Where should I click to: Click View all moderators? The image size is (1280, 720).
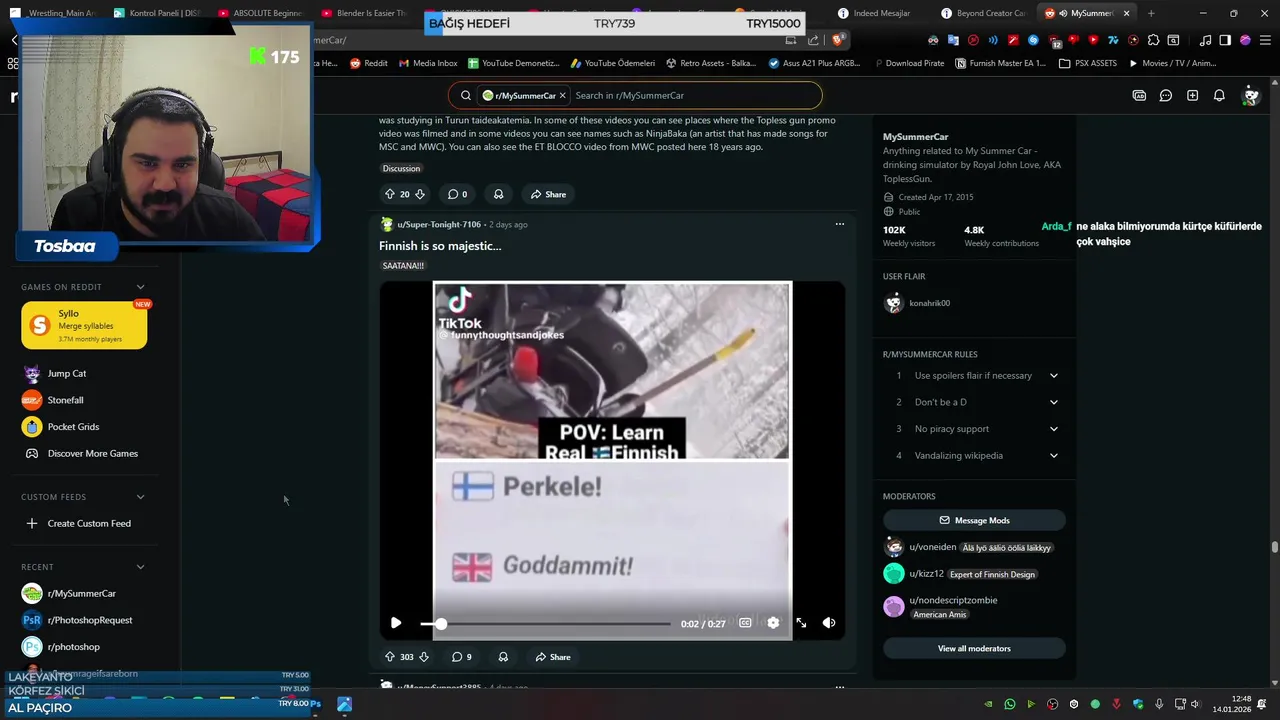(974, 648)
